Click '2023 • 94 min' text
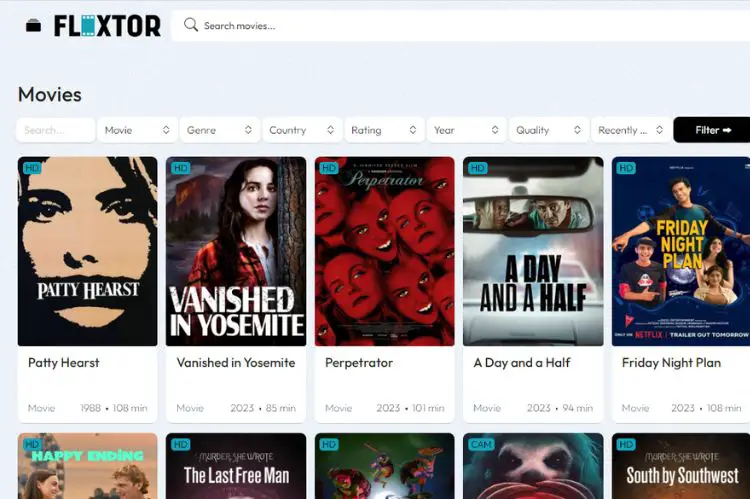The image size is (750, 499). 560,408
